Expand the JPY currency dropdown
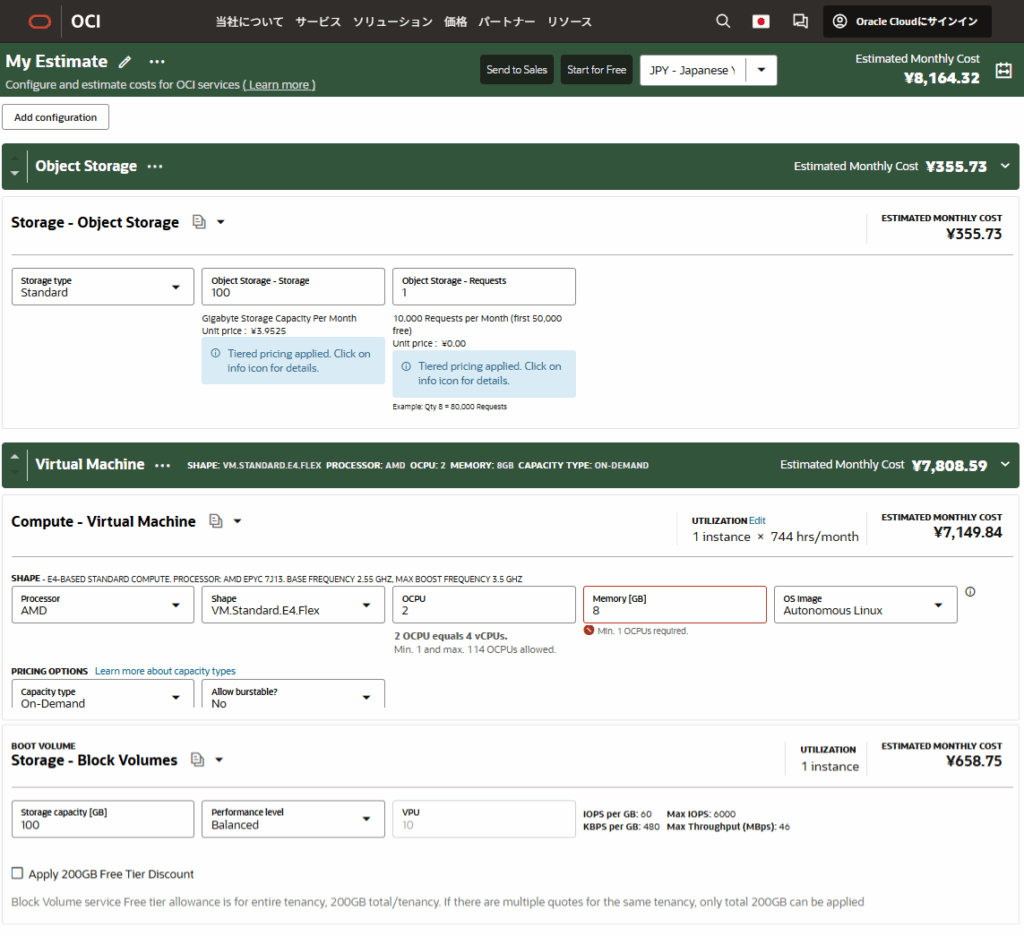 761,70
